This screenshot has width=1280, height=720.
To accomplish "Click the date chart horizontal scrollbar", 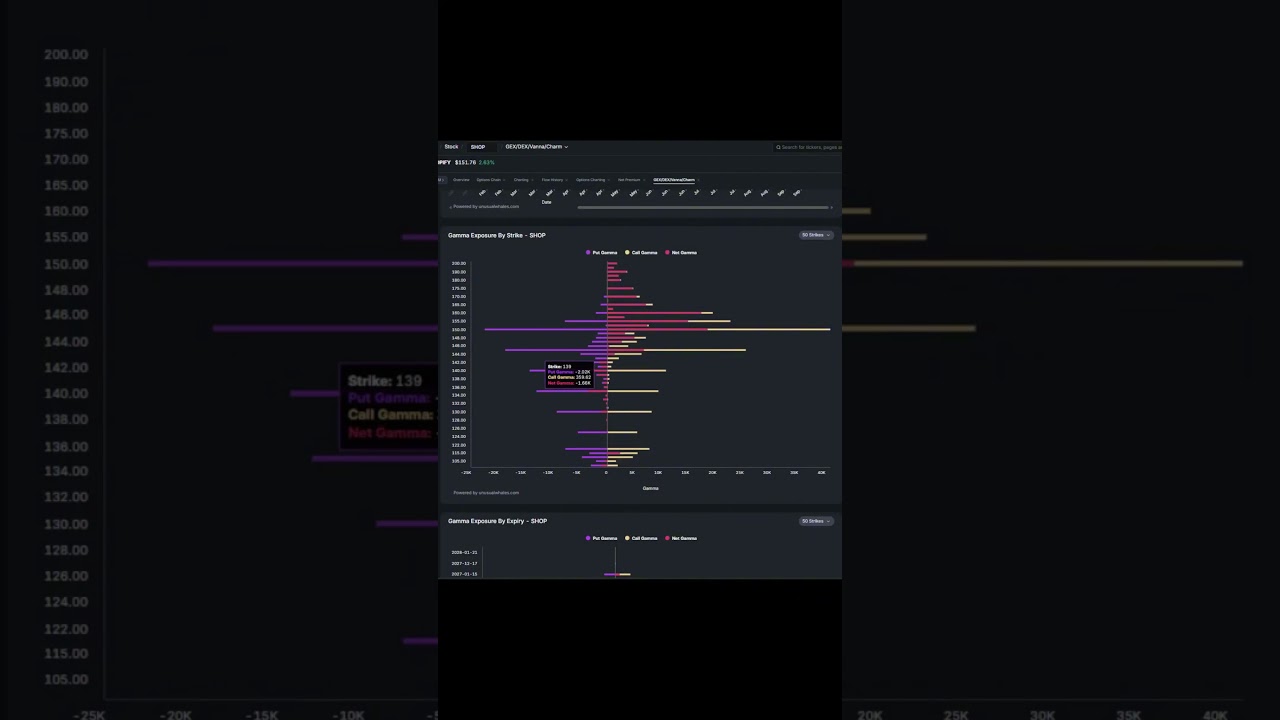I will click(x=702, y=207).
